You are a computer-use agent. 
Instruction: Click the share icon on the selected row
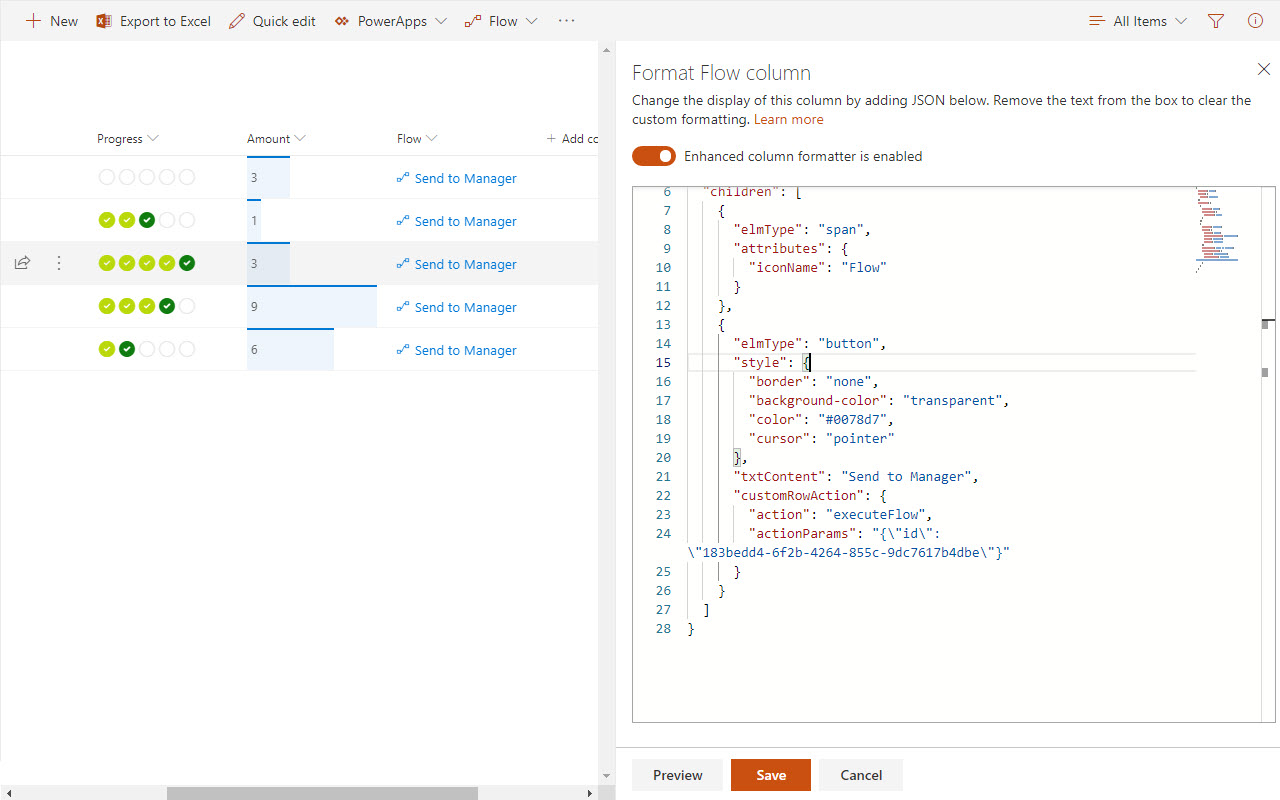click(22, 263)
